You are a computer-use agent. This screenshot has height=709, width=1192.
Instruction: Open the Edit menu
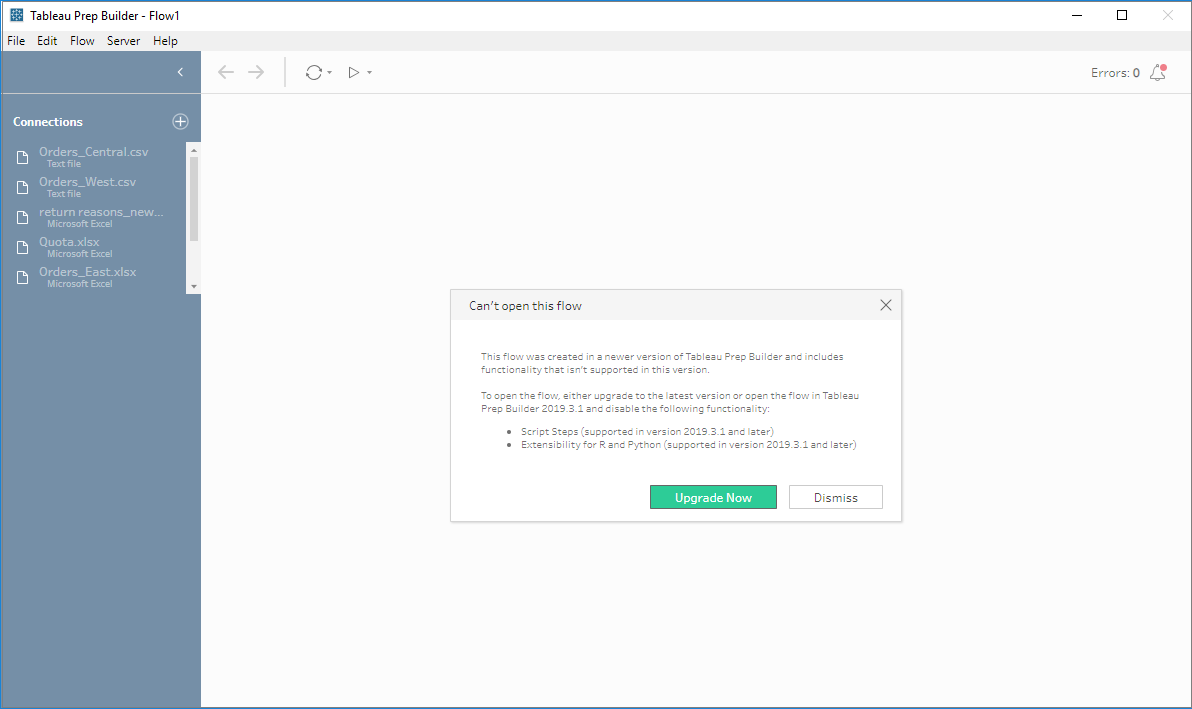click(47, 41)
